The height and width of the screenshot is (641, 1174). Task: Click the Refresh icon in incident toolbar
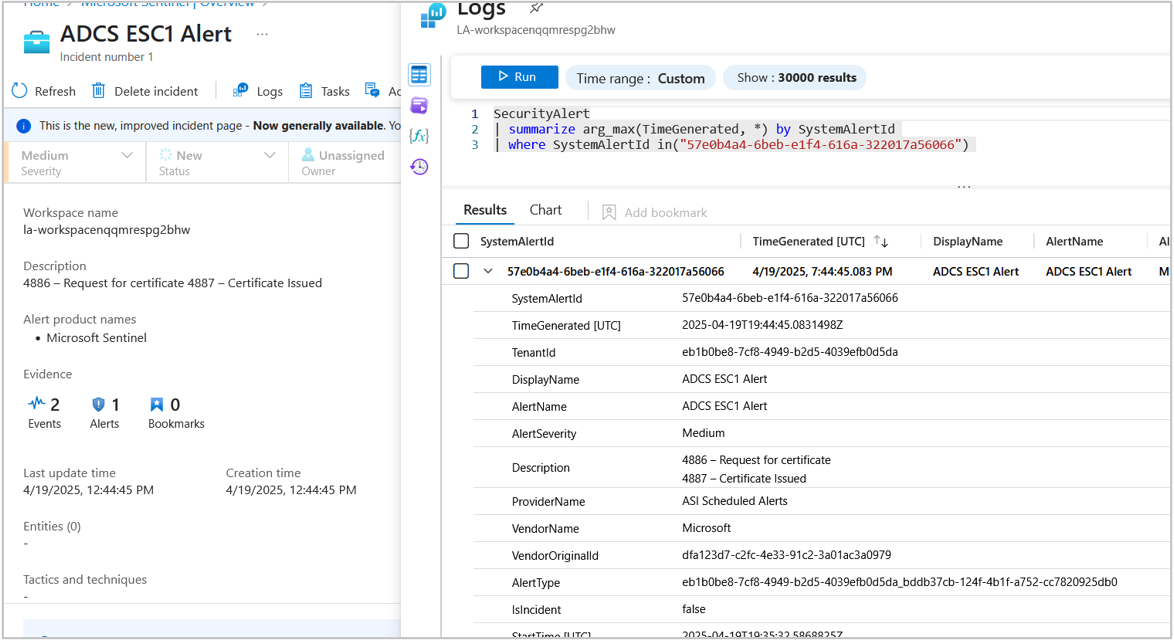tap(20, 91)
